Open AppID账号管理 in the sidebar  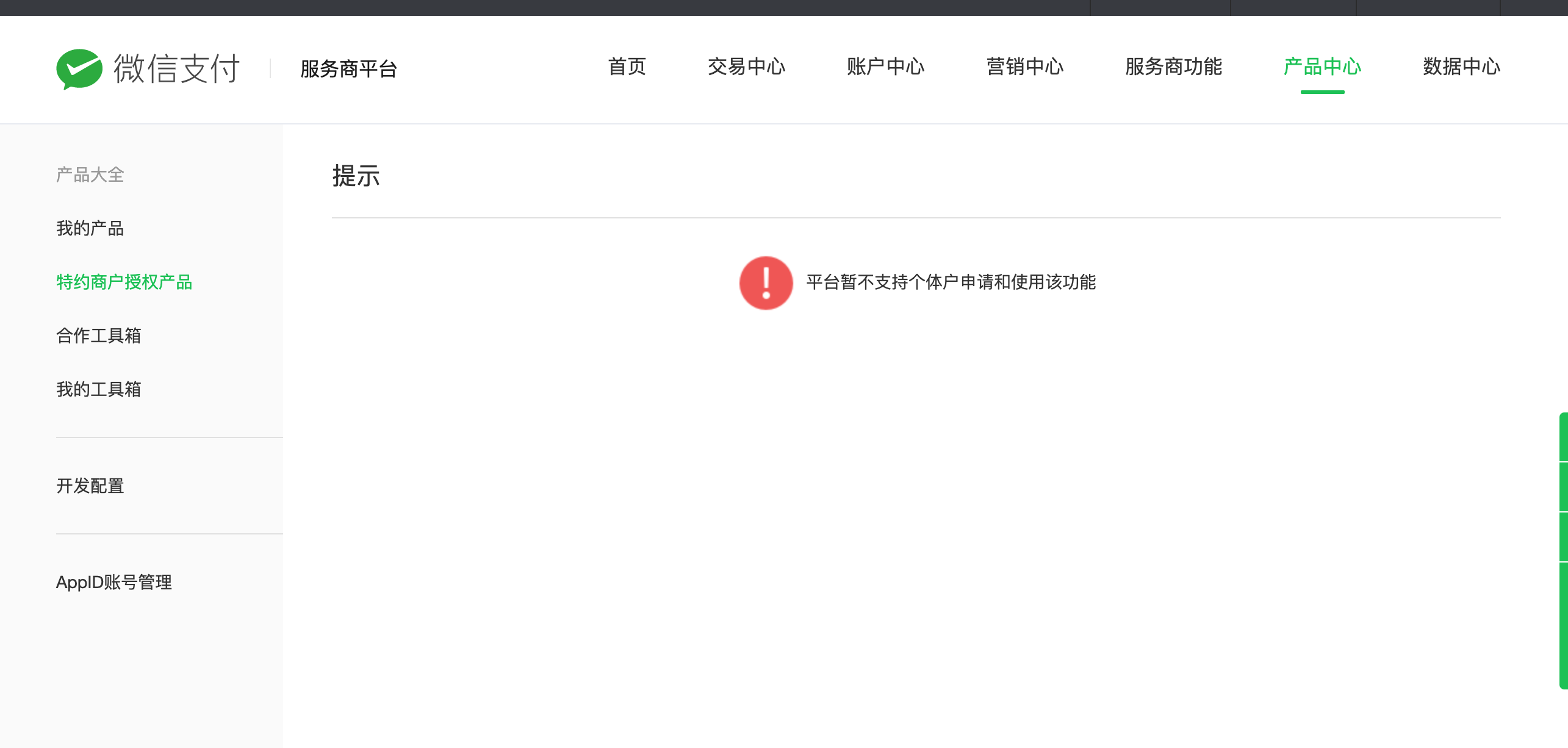tap(114, 582)
